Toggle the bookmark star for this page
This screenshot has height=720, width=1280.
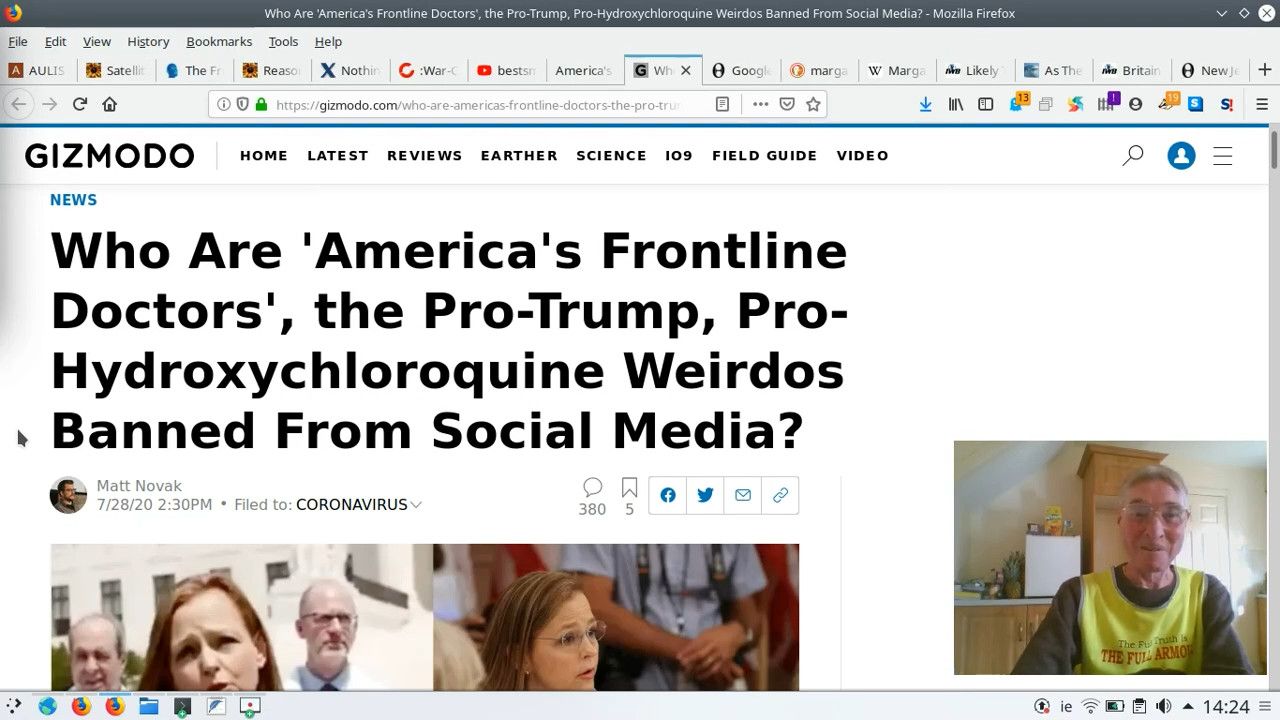[813, 104]
